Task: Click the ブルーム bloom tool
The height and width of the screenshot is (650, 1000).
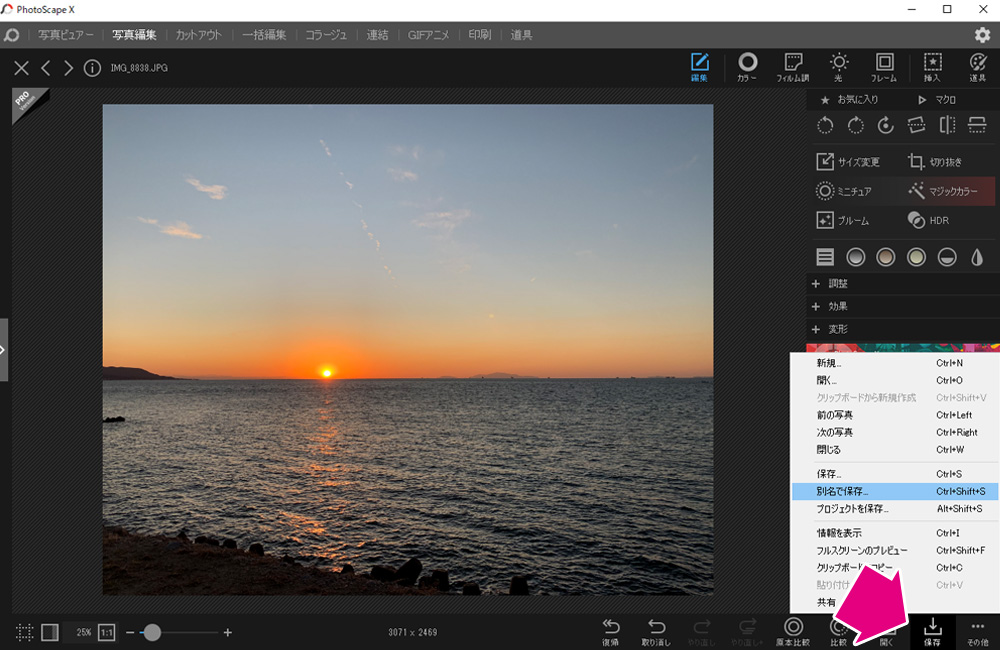Action: coord(842,221)
